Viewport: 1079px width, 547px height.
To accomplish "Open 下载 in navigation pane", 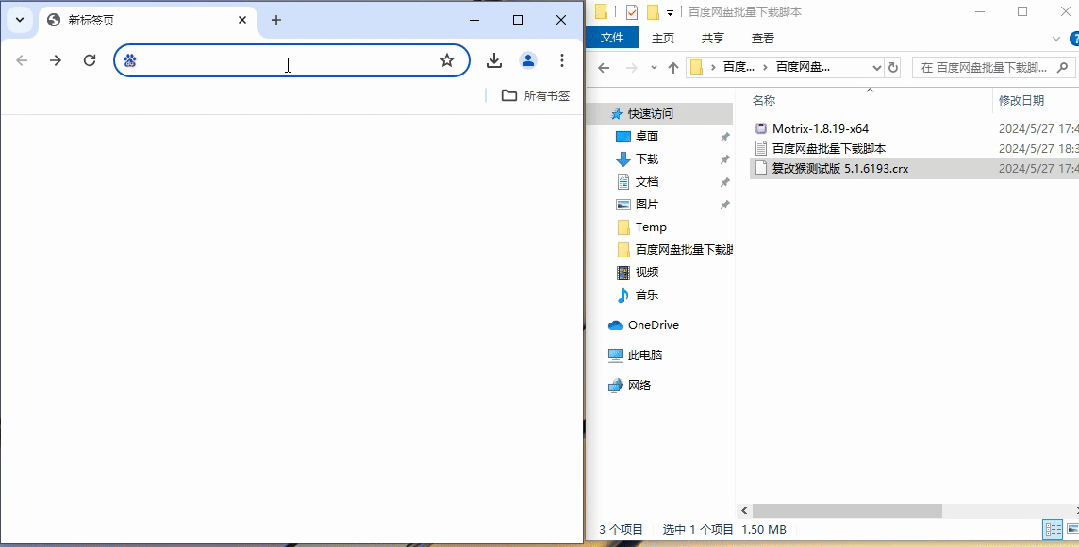I will pos(647,159).
